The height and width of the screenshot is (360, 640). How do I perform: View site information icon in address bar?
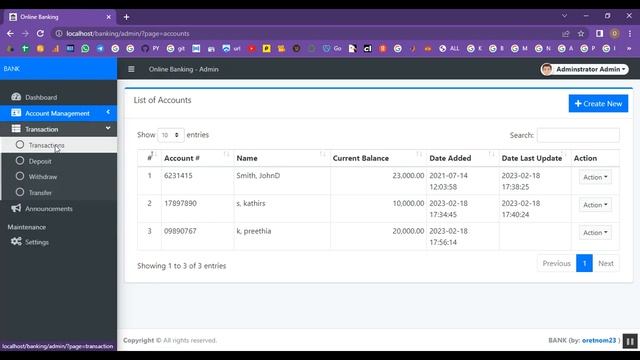click(59, 33)
